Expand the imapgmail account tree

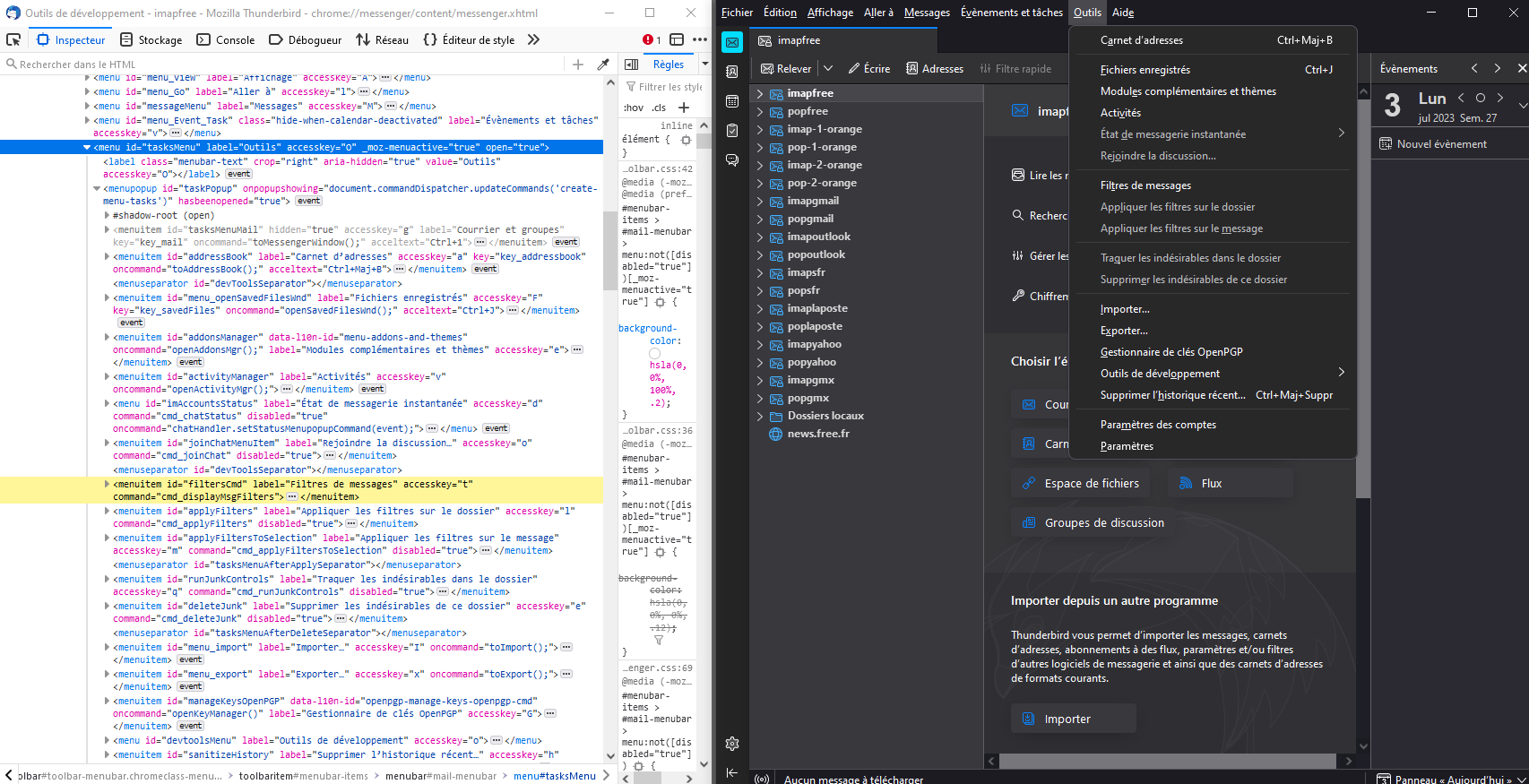tap(760, 201)
